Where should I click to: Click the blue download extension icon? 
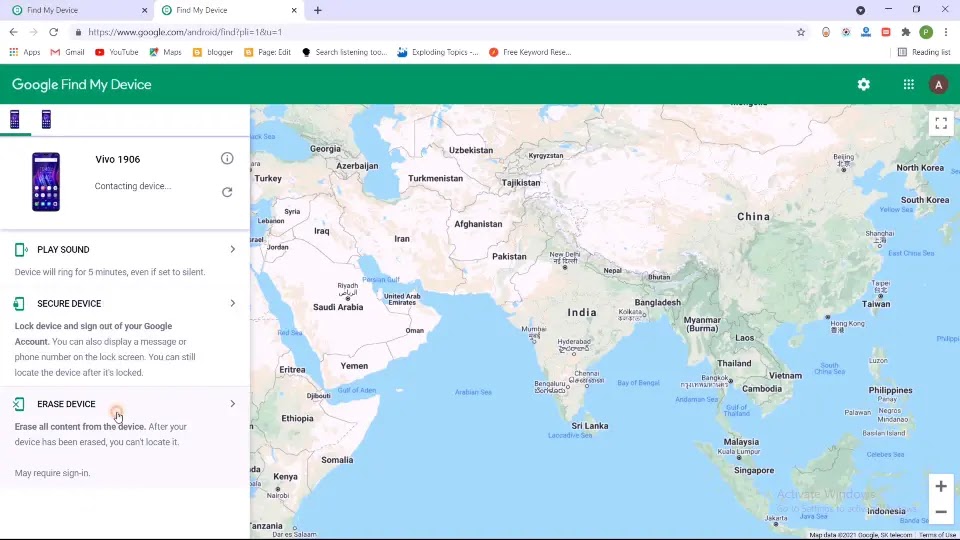866,32
